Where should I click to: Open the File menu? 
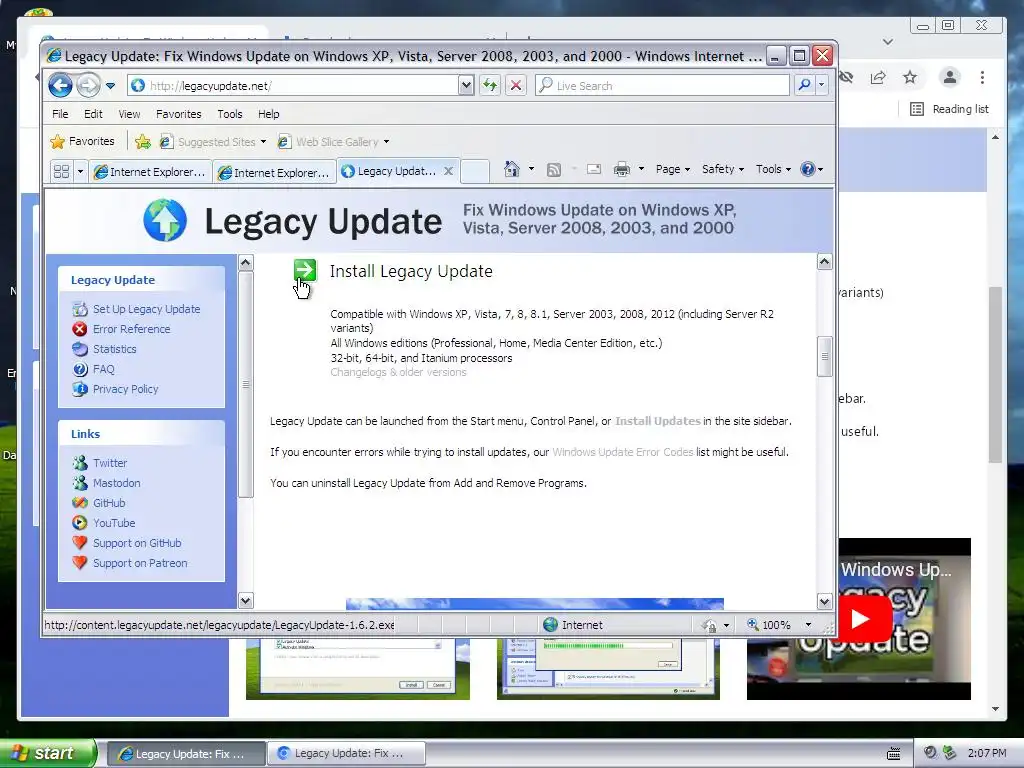tap(60, 114)
